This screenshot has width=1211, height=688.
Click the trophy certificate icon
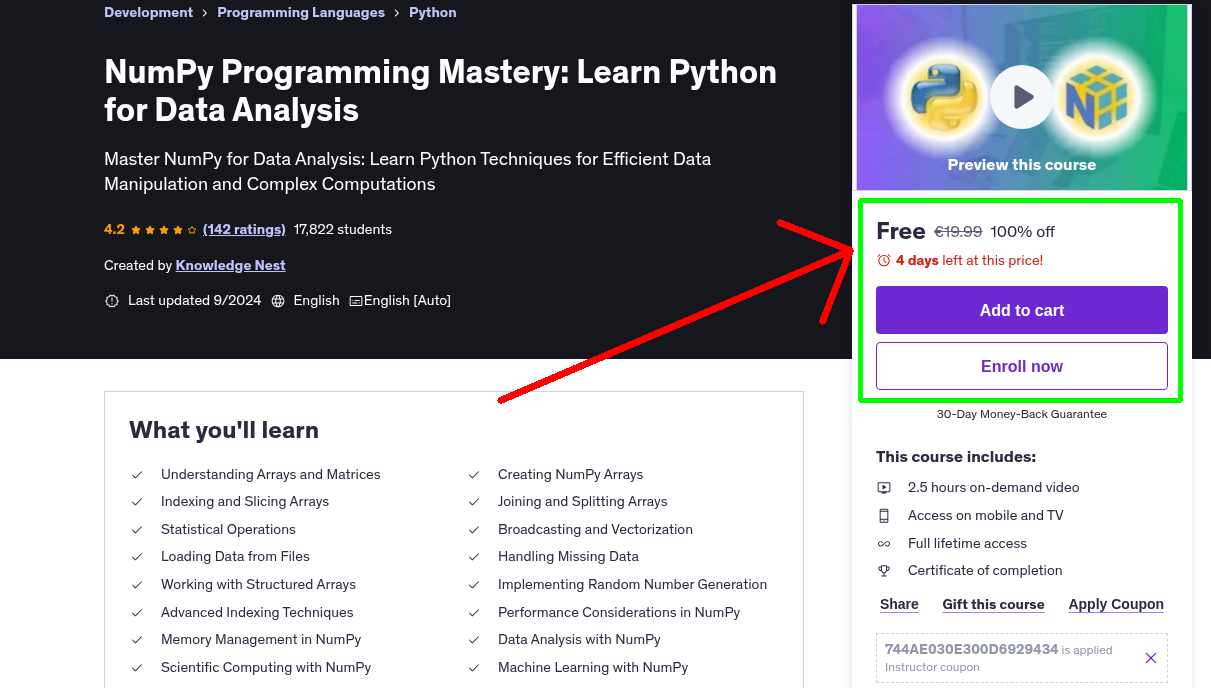tap(884, 571)
